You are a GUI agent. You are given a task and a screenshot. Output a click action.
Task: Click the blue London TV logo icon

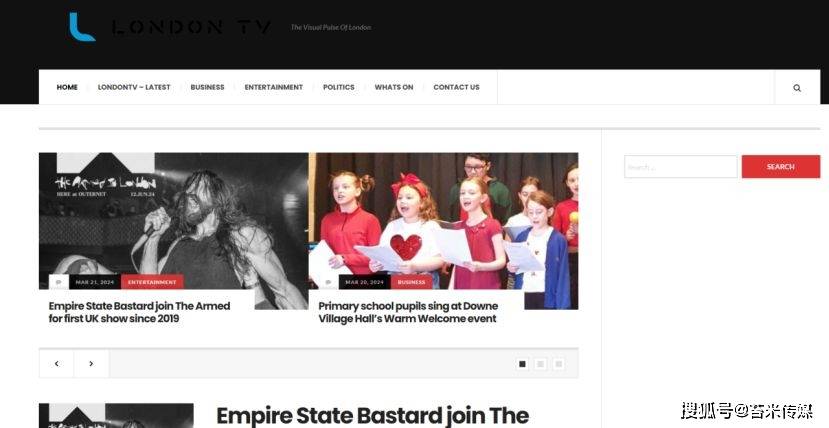coord(82,27)
